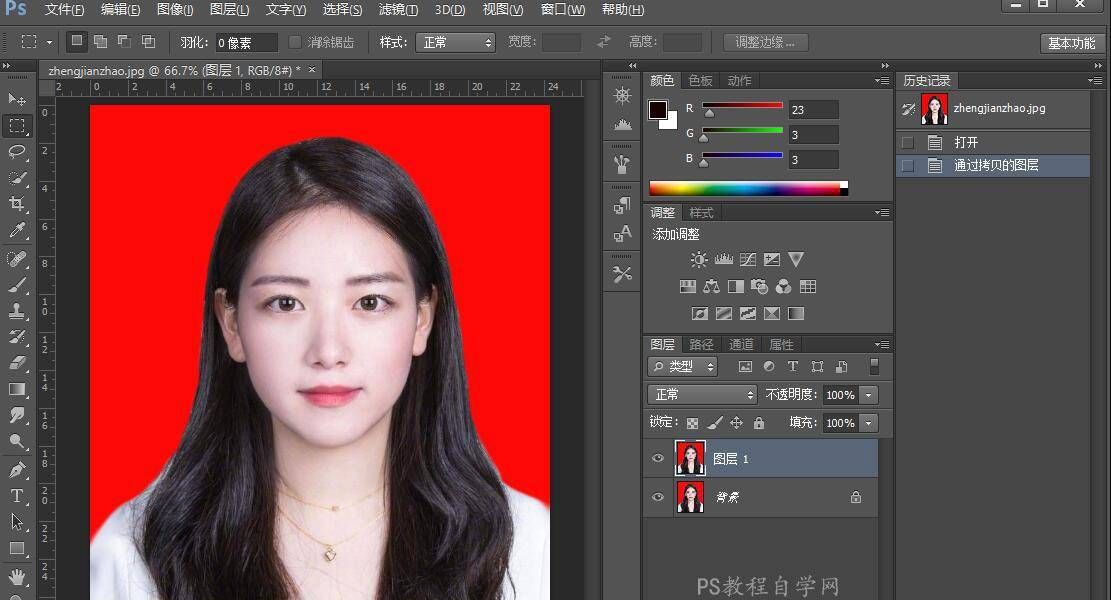Open the layer type filter dropdown
The width and height of the screenshot is (1111, 600).
[682, 366]
